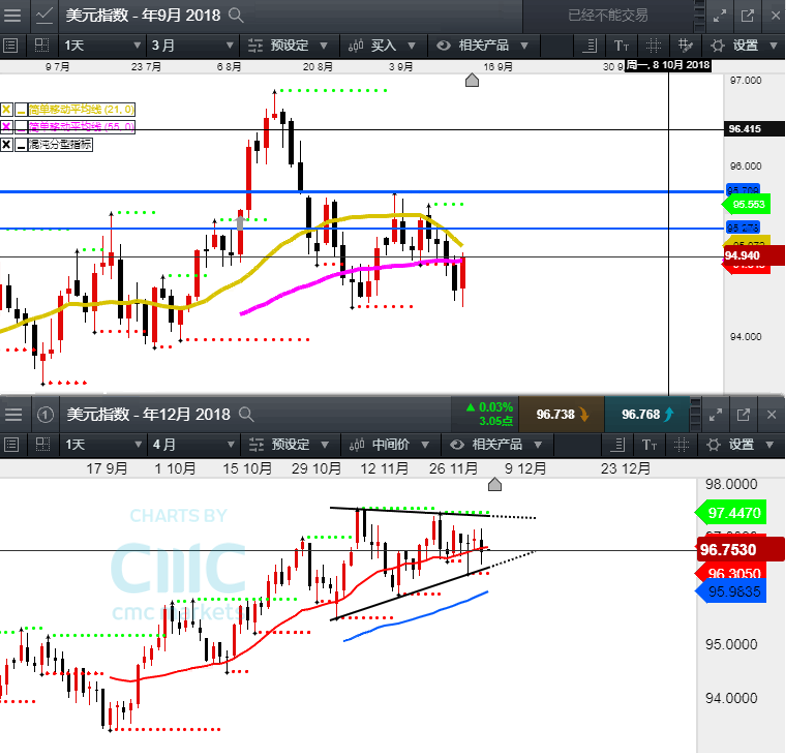Click the circled 1 icon beside 年12月 title
Image resolution: width=786 pixels, height=753 pixels.
pos(45,415)
